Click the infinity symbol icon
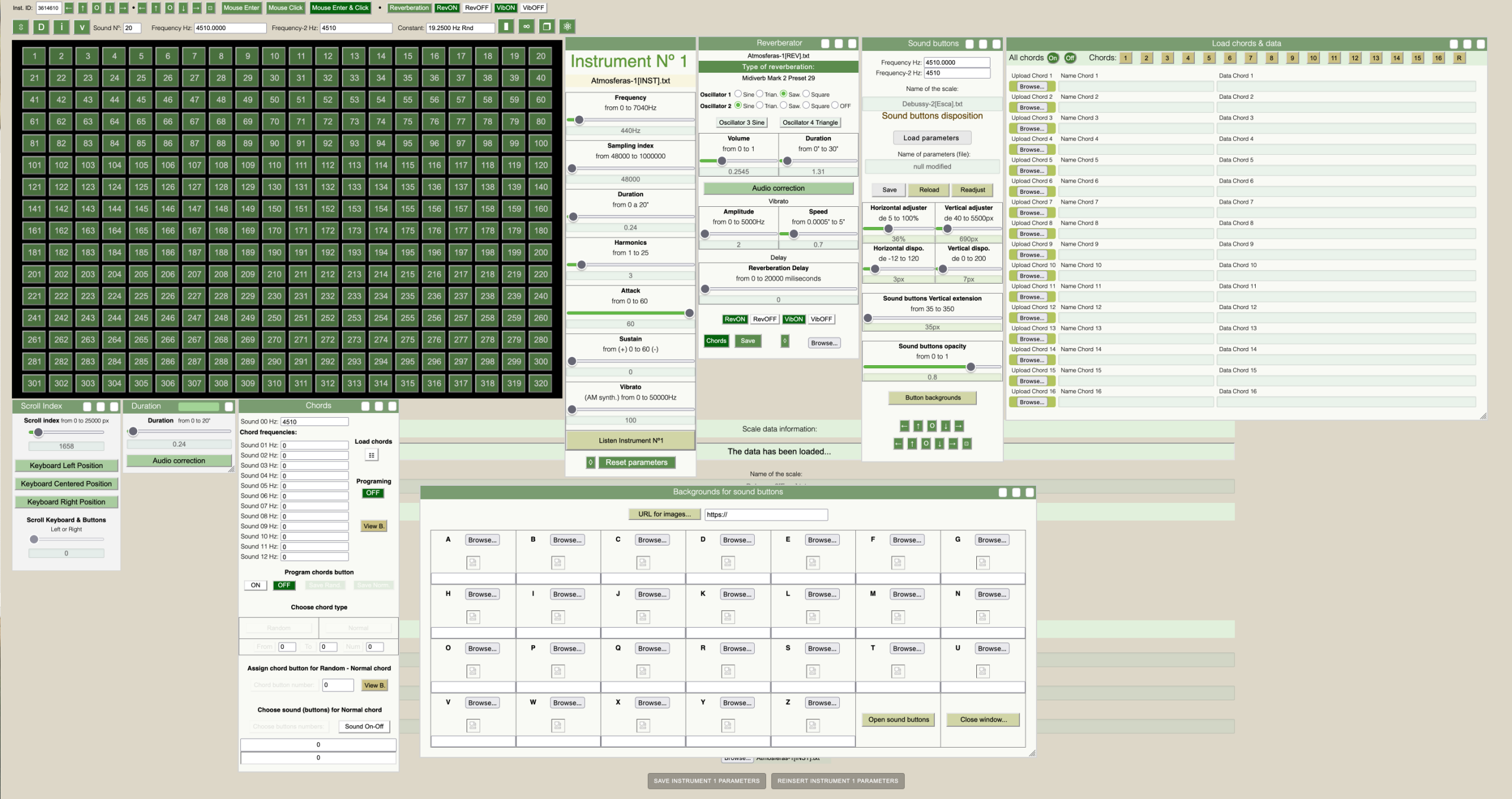Viewport: 1512px width, 799px height. point(526,27)
